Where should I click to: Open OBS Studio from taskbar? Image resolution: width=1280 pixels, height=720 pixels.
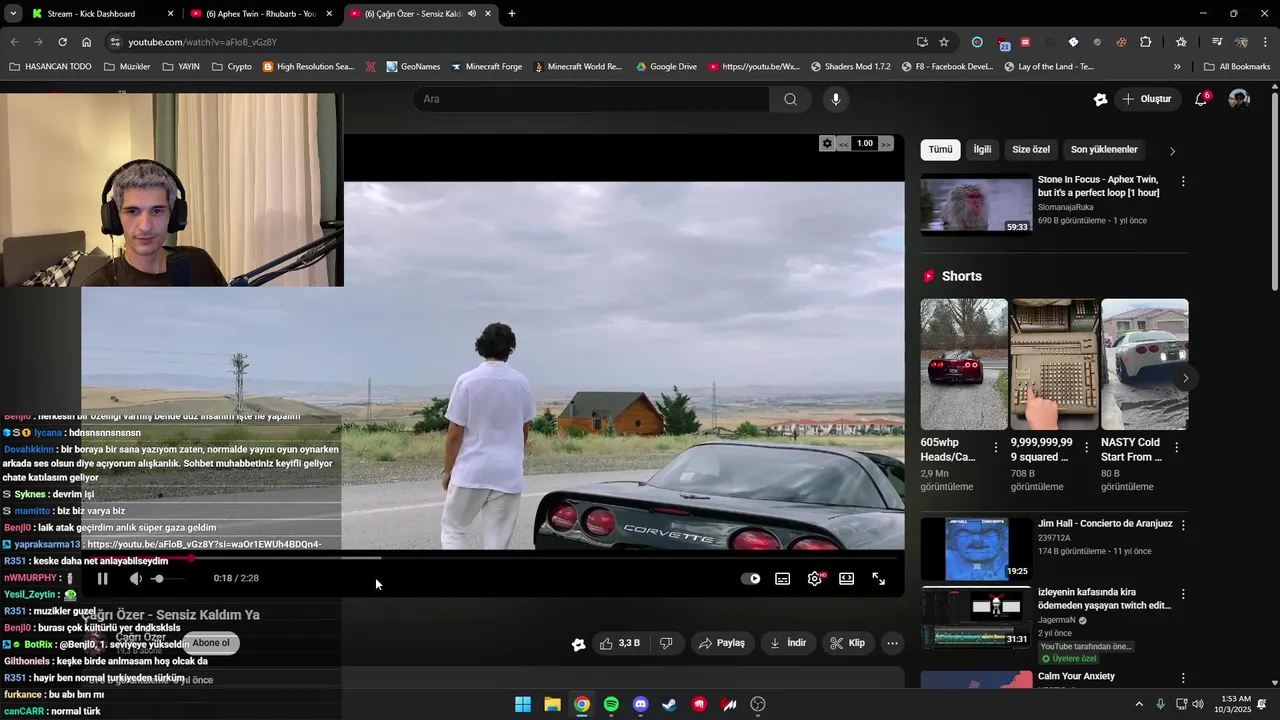[x=758, y=704]
